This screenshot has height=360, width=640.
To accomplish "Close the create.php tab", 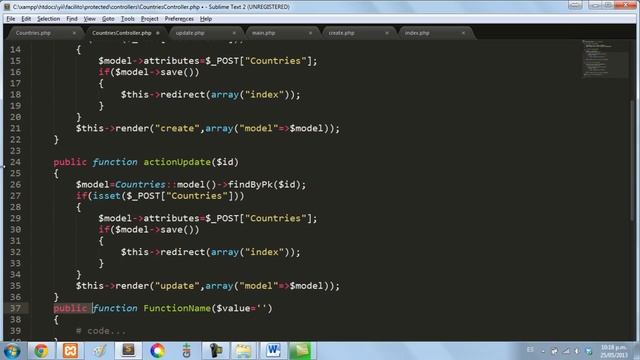I will 387,33.
